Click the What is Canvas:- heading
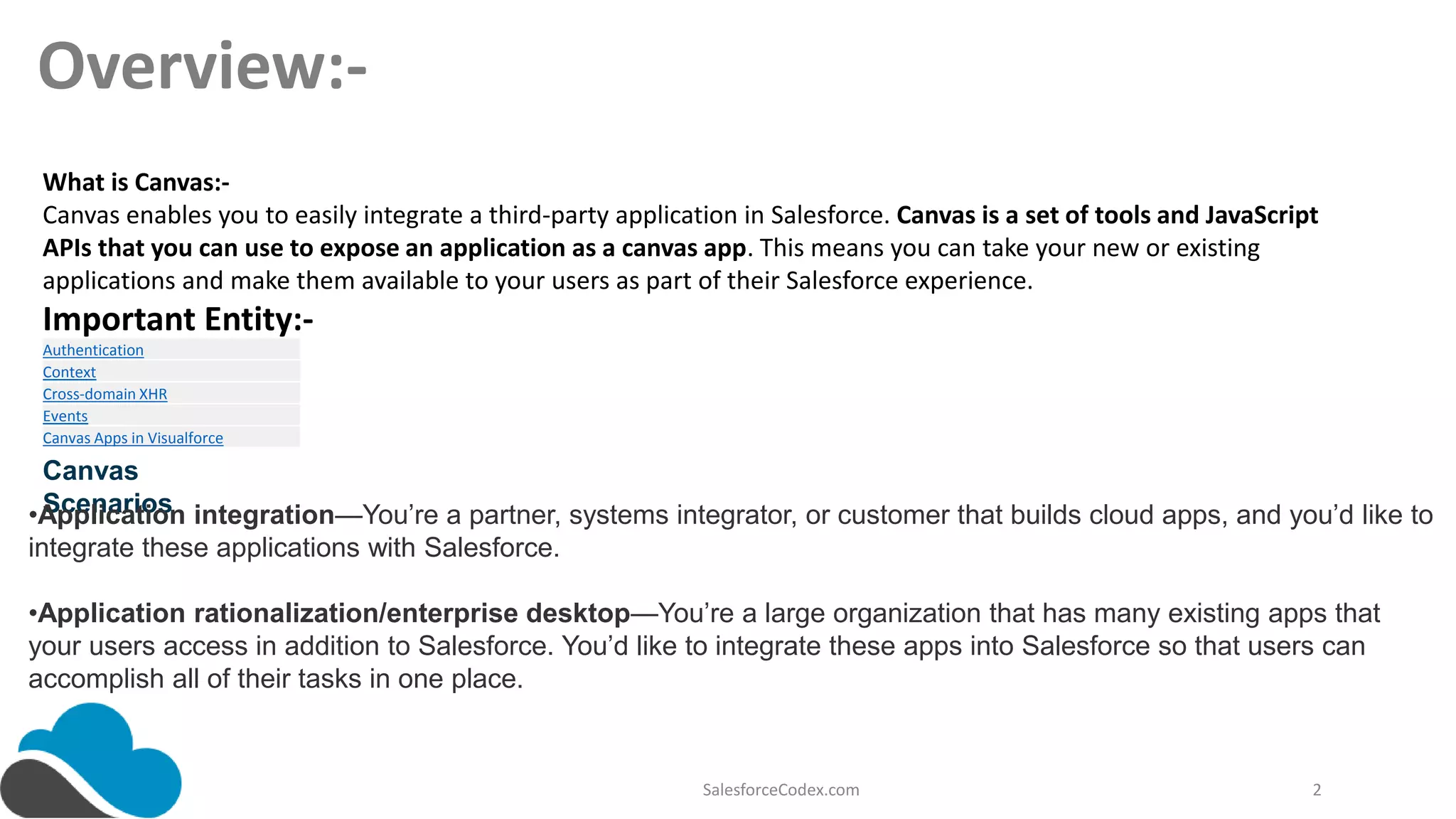Screen dimensions: 1456x819 click(136, 183)
